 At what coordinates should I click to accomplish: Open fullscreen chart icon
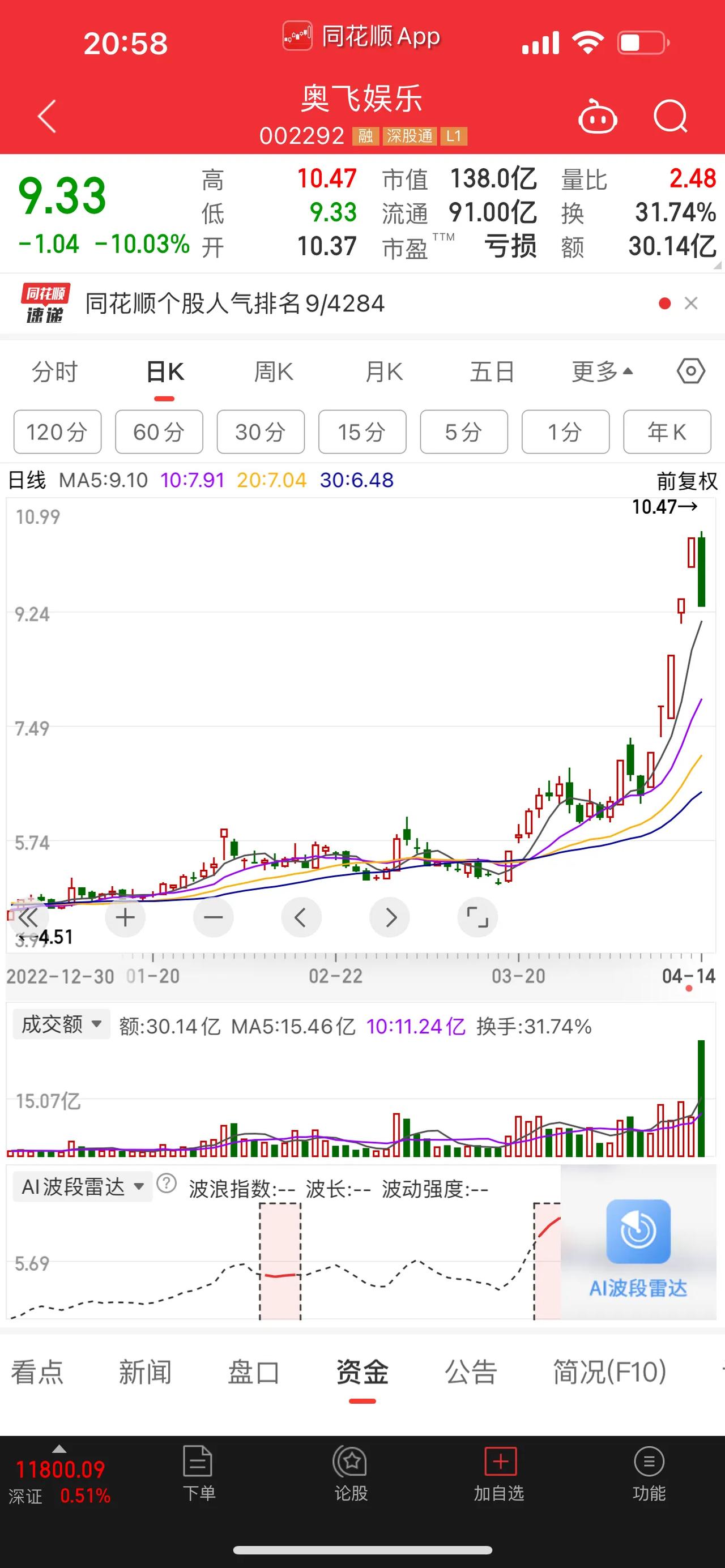(477, 917)
